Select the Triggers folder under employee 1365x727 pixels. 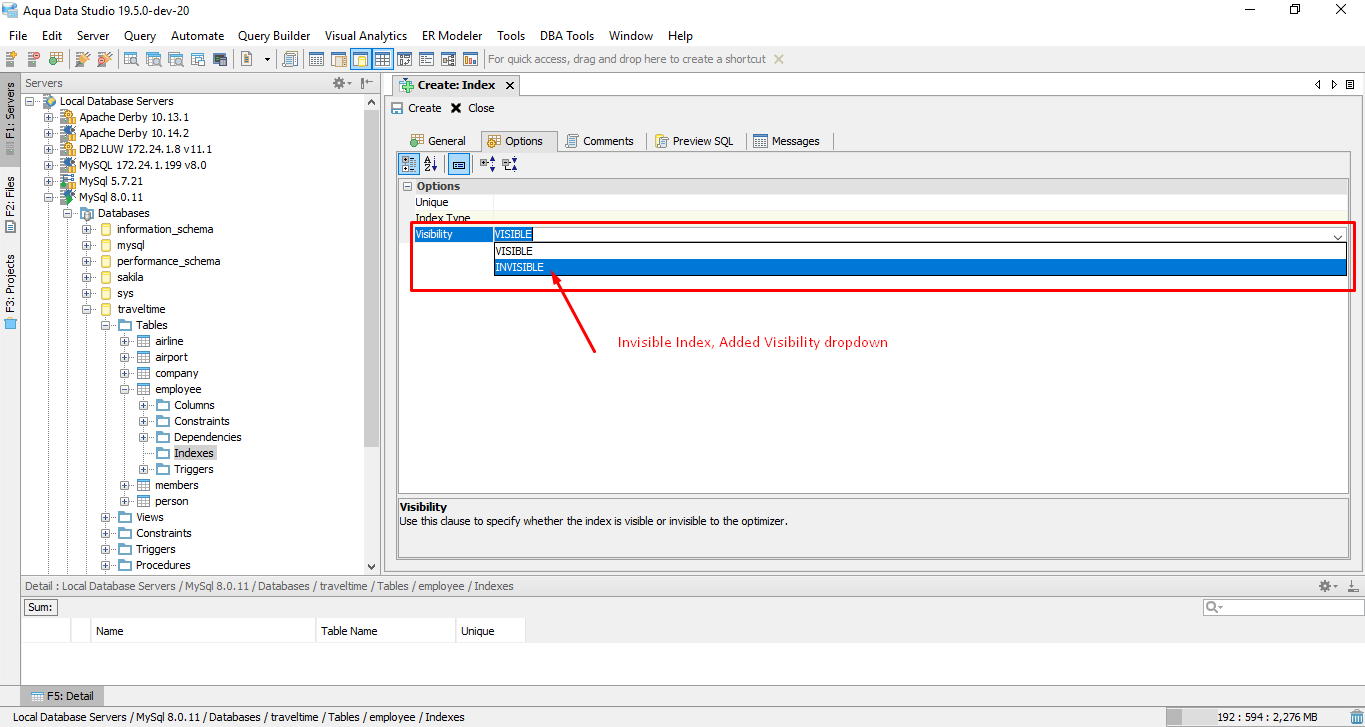tap(193, 469)
